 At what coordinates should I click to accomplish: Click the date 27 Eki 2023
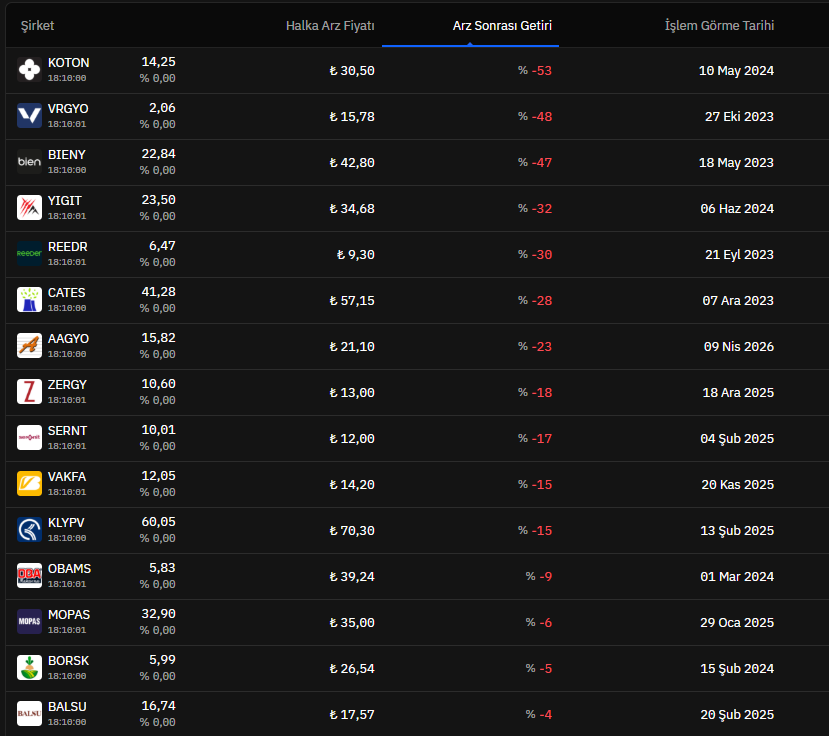coord(739,116)
